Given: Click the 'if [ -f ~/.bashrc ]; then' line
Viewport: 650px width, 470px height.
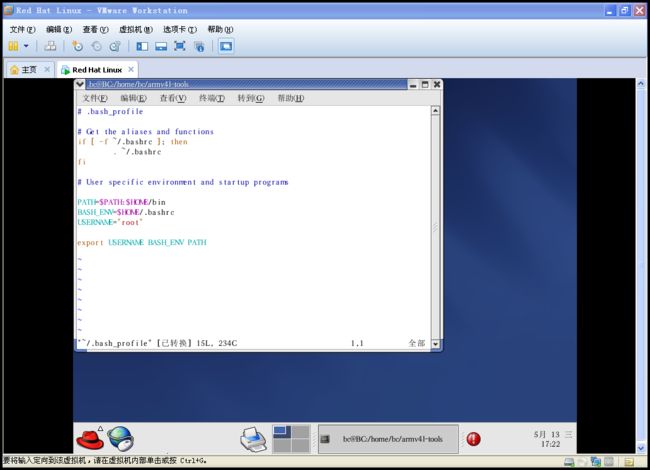Looking at the screenshot, I should pos(133,142).
